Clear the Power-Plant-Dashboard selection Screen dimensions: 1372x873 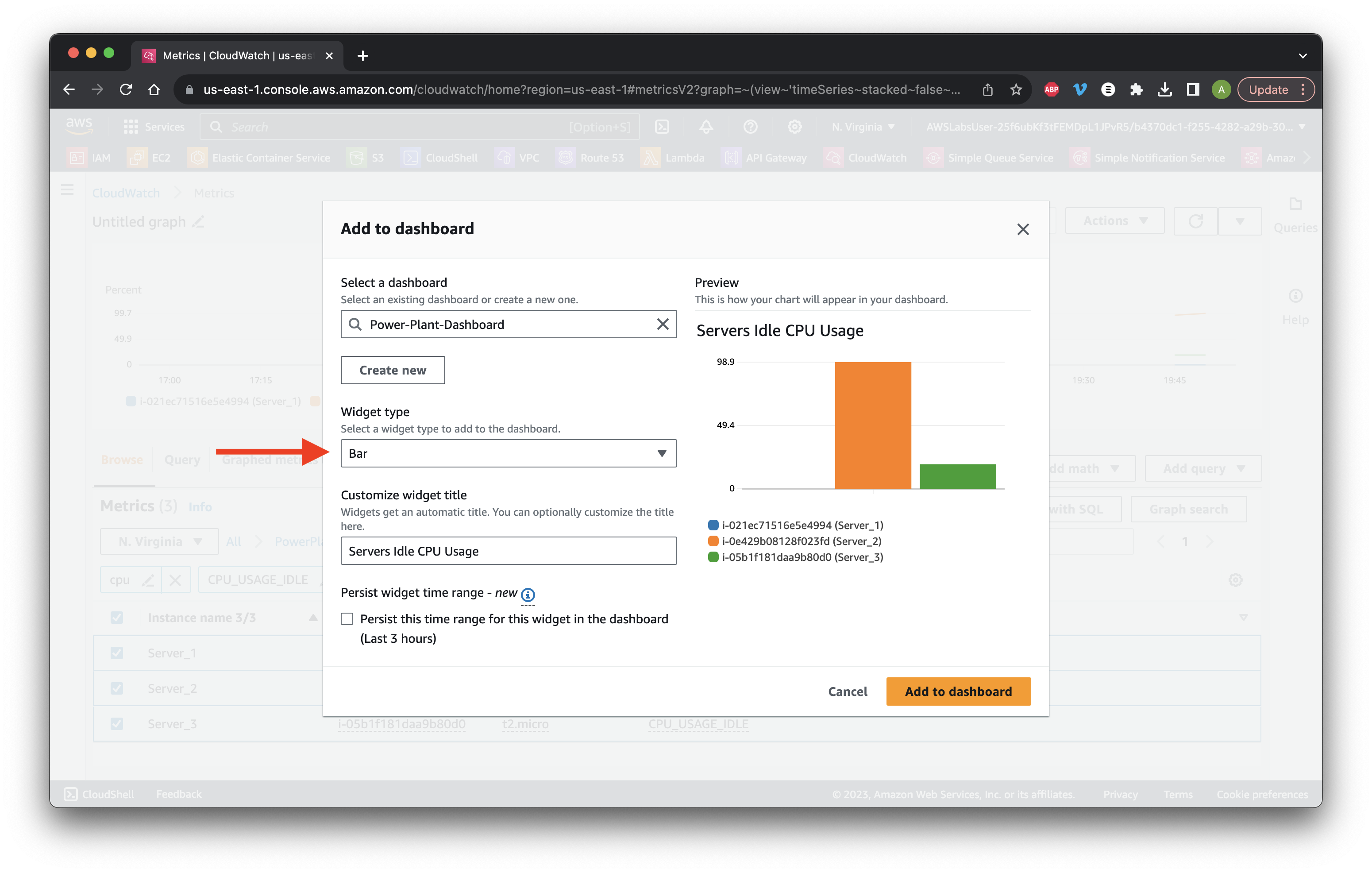pos(663,324)
